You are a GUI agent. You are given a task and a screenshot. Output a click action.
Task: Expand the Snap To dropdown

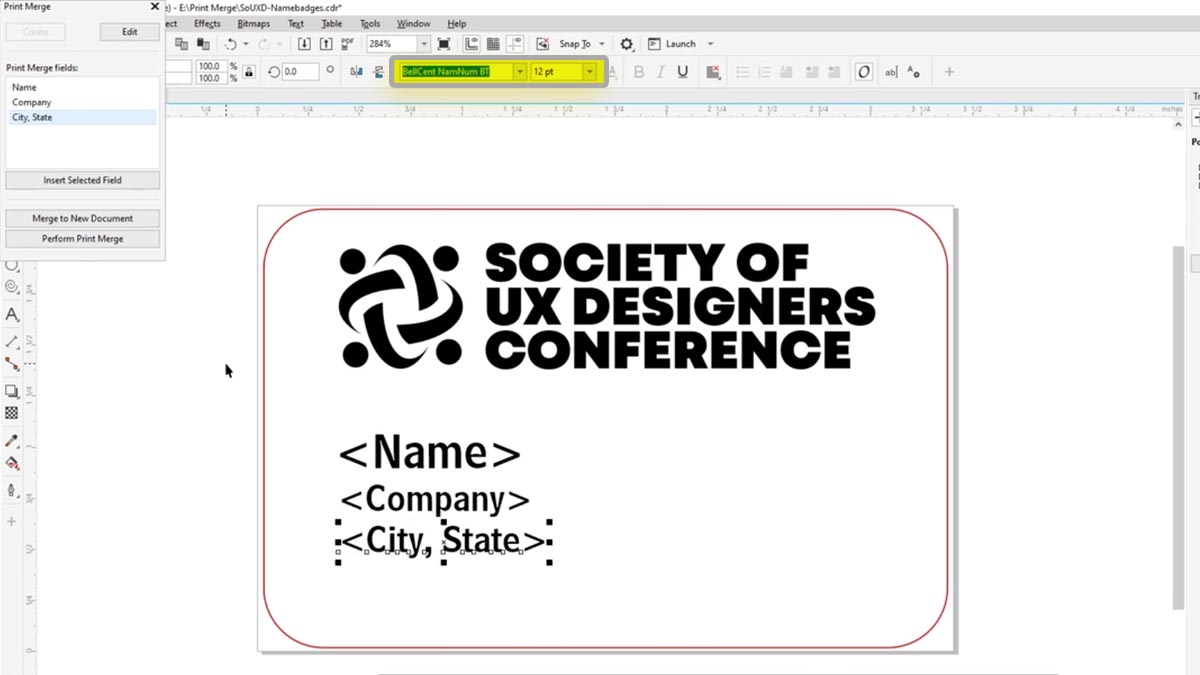pos(600,43)
